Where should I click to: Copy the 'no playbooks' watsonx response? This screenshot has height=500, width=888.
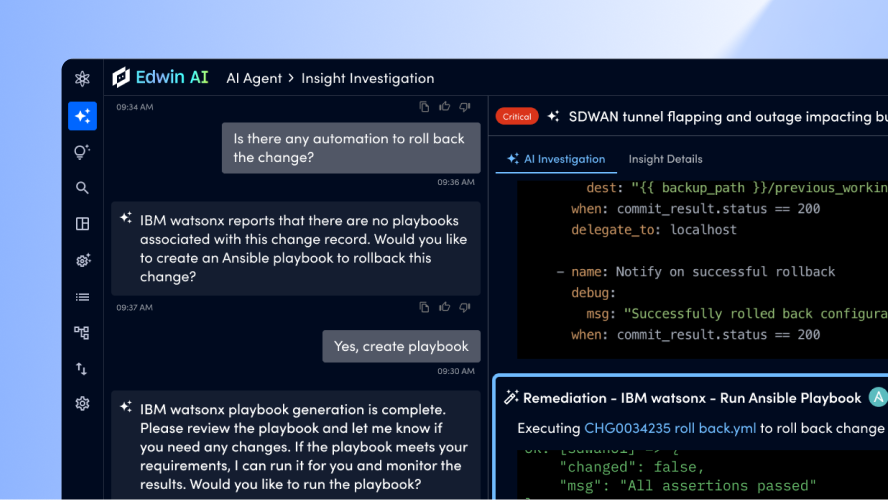425,307
